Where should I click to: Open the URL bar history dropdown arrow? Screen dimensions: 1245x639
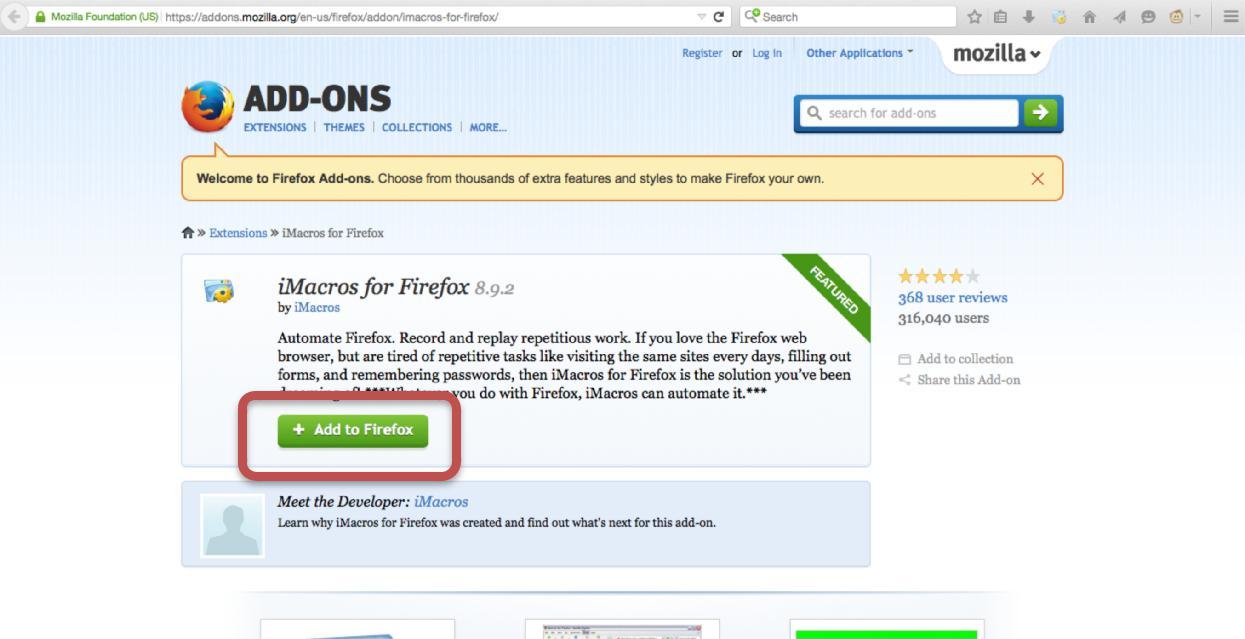[x=702, y=17]
